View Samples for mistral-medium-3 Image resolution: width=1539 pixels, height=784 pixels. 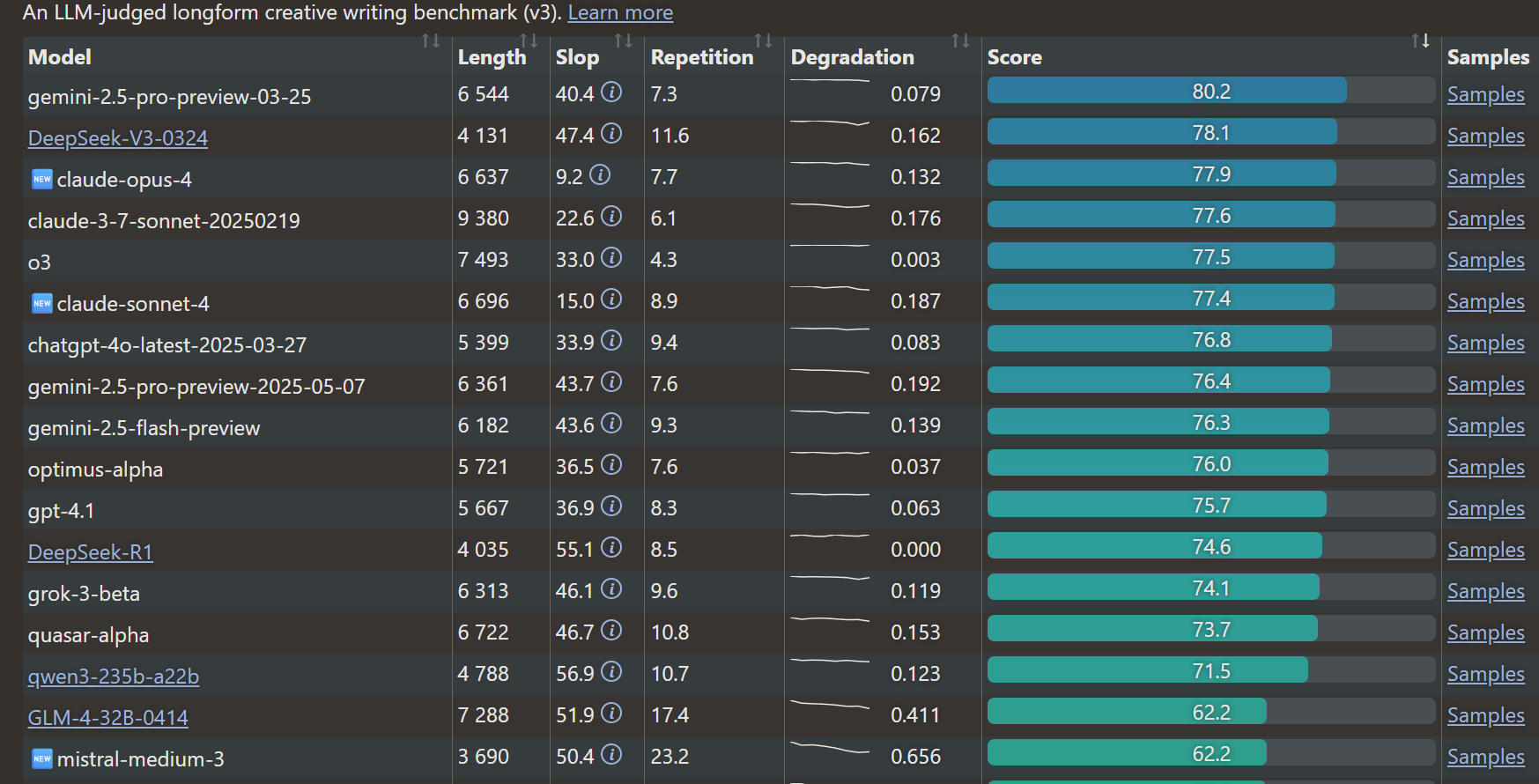point(1486,757)
